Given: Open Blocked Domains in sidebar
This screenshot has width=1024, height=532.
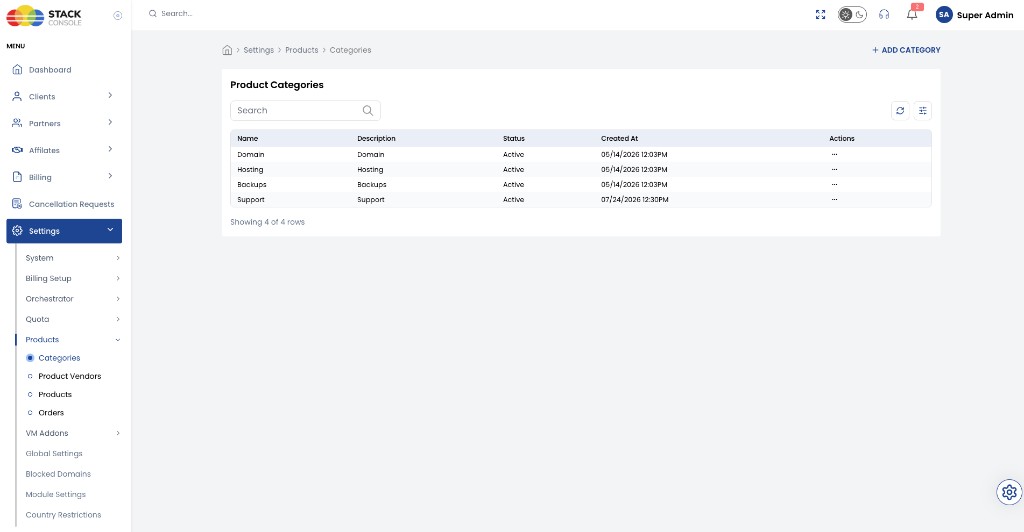Looking at the screenshot, I should pos(58,474).
